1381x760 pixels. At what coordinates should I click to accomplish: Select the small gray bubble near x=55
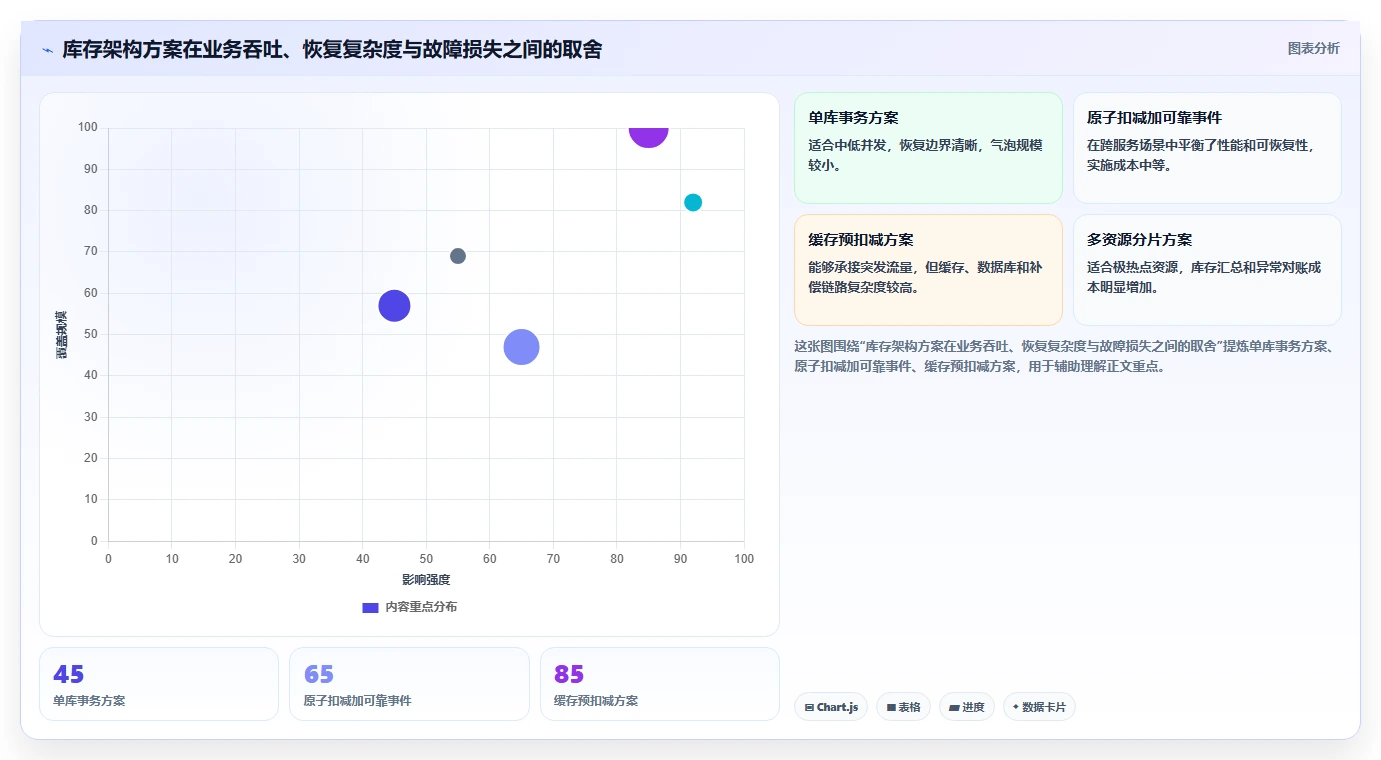[458, 256]
